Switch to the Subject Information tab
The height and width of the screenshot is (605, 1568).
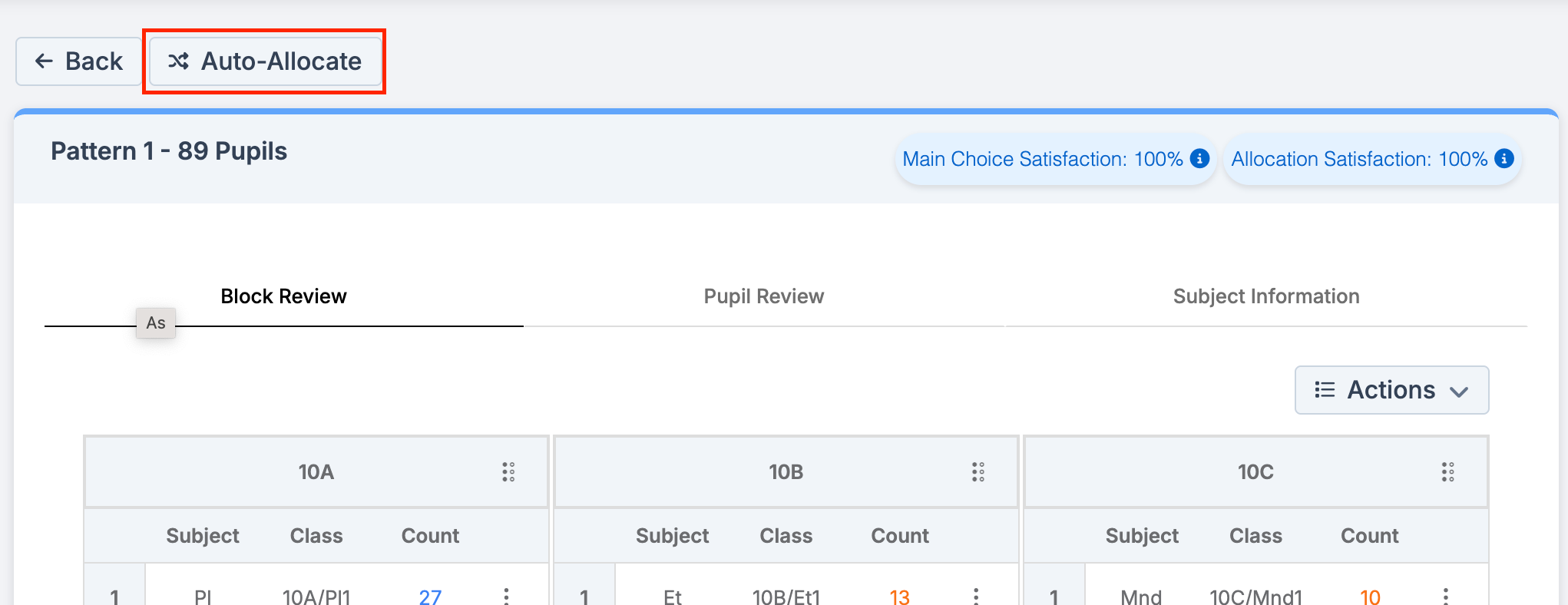point(1266,296)
